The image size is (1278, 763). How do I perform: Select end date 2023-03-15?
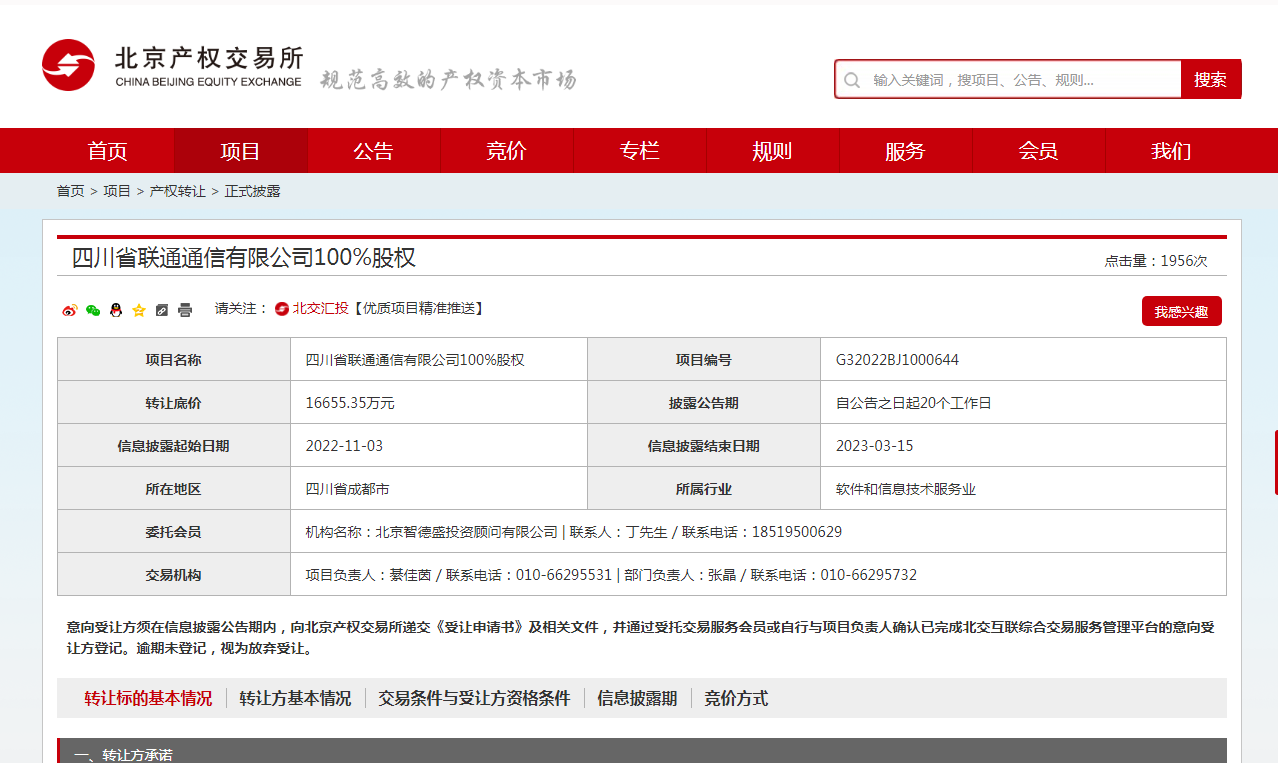click(875, 446)
